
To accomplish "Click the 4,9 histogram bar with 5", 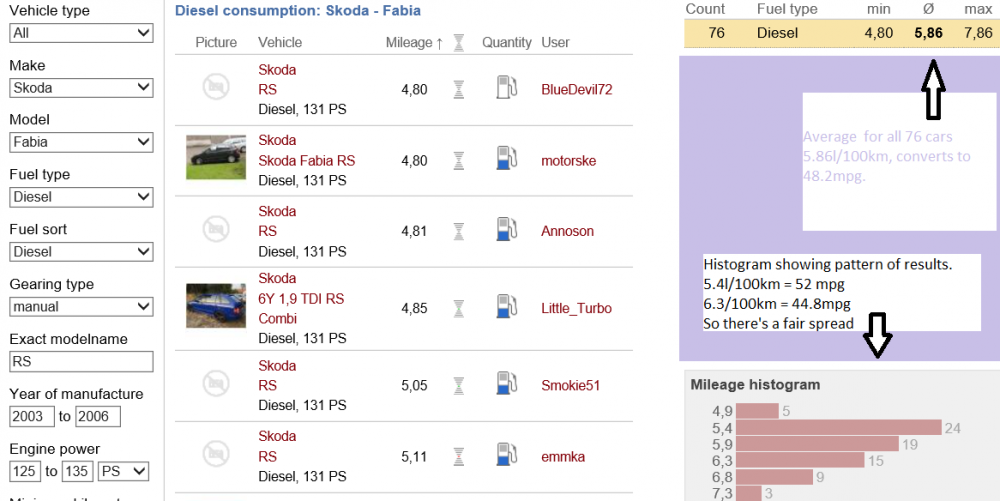I will pyautogui.click(x=757, y=411).
